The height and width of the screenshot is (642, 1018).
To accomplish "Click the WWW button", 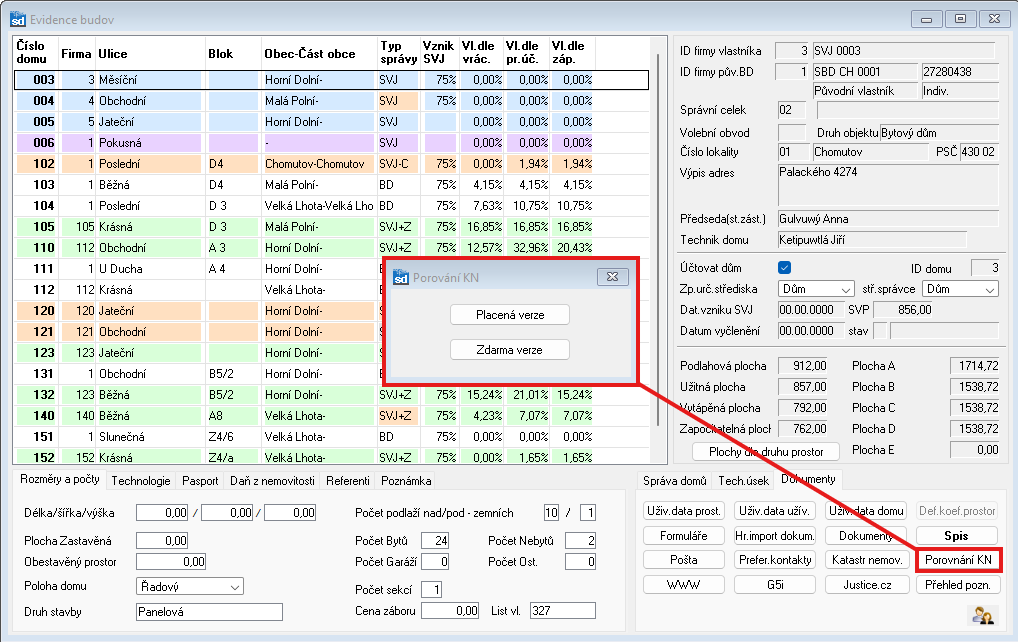I will click(684, 585).
